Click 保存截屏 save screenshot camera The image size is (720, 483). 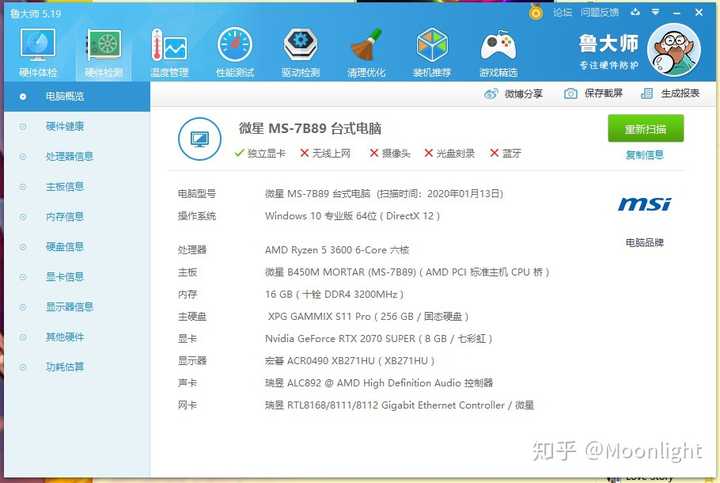pos(593,94)
